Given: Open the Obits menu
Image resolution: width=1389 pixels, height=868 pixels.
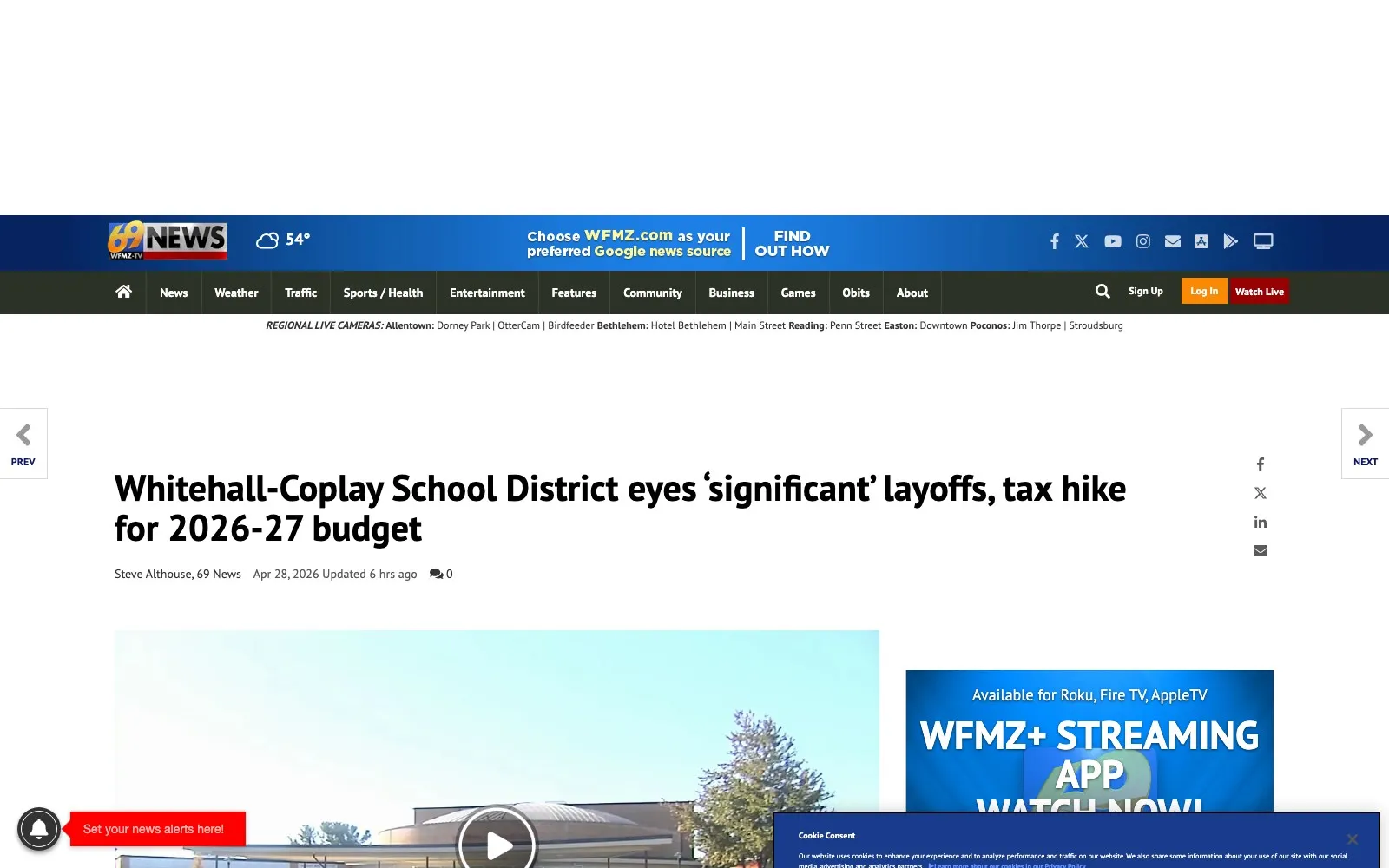Looking at the screenshot, I should coord(856,293).
